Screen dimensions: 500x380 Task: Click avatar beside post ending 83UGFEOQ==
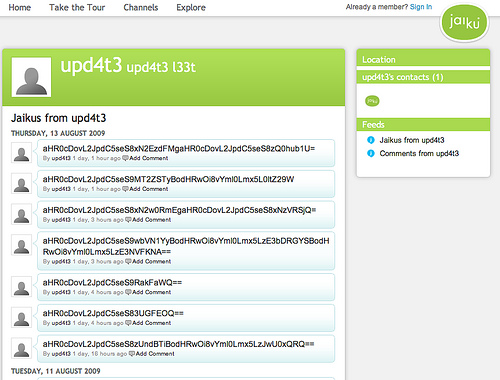click(22, 317)
